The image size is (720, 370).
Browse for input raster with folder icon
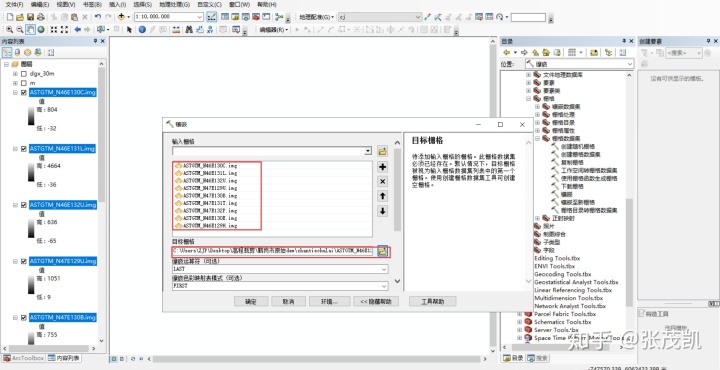point(382,151)
